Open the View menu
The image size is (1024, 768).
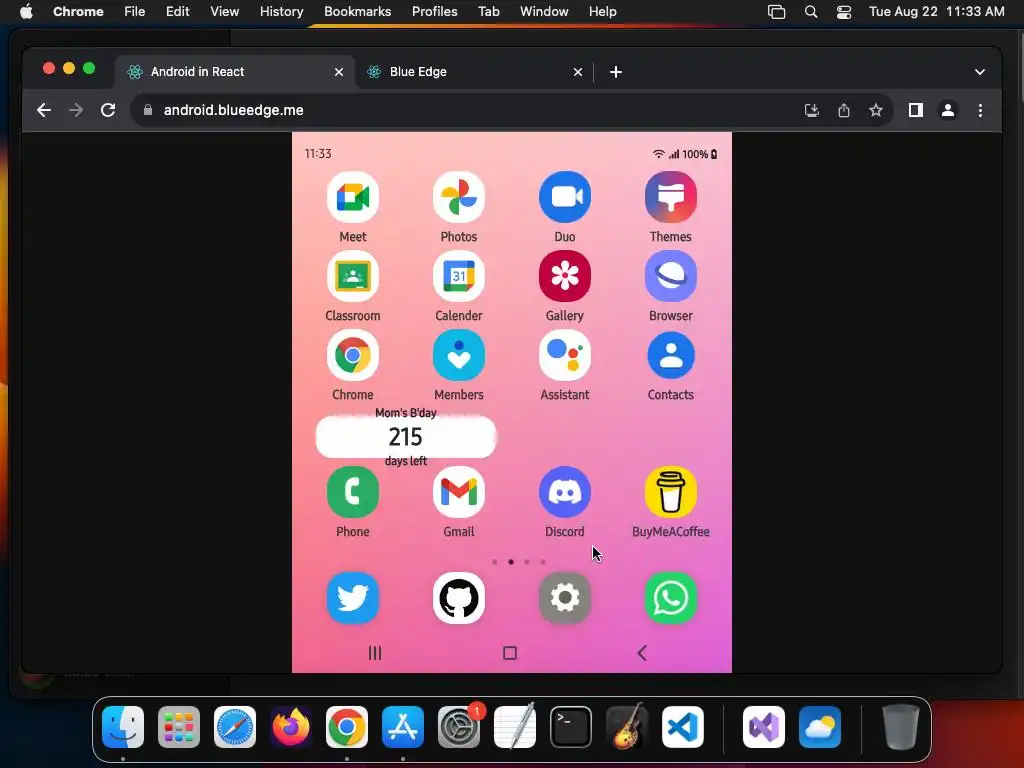pos(224,11)
